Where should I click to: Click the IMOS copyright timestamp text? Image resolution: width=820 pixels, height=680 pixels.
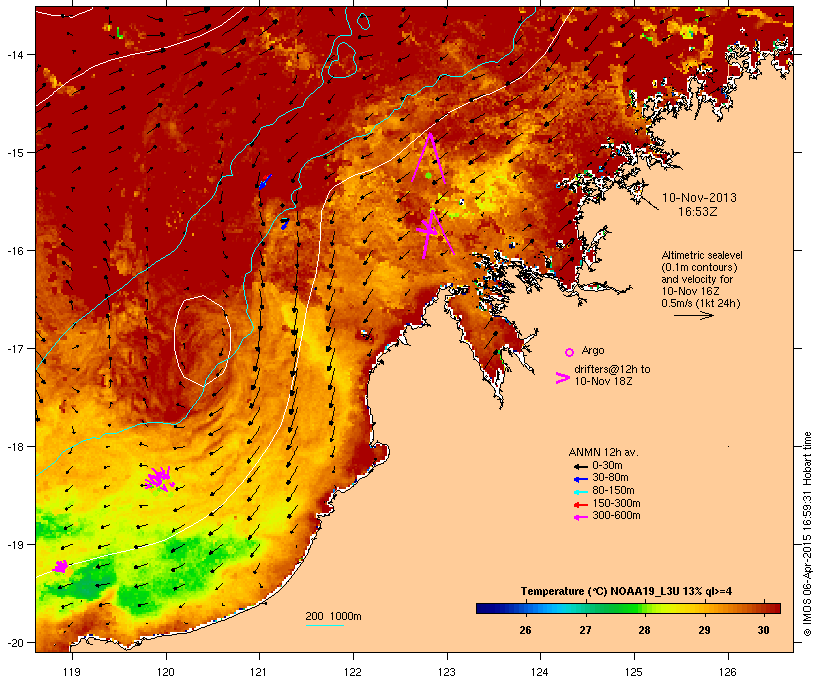pyautogui.click(x=807, y=534)
